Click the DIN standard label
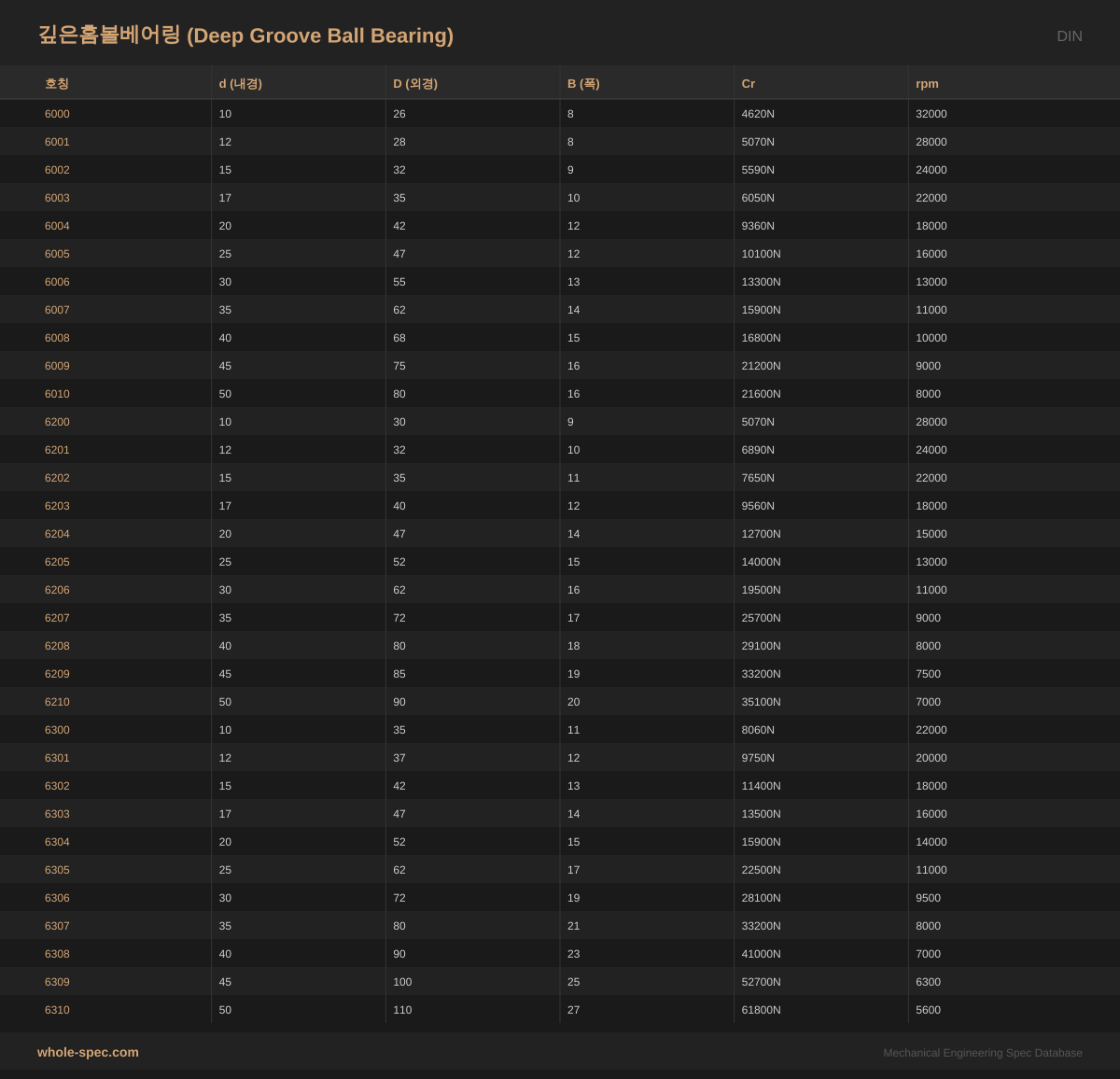This screenshot has height=1079, width=1120. 1070,35
